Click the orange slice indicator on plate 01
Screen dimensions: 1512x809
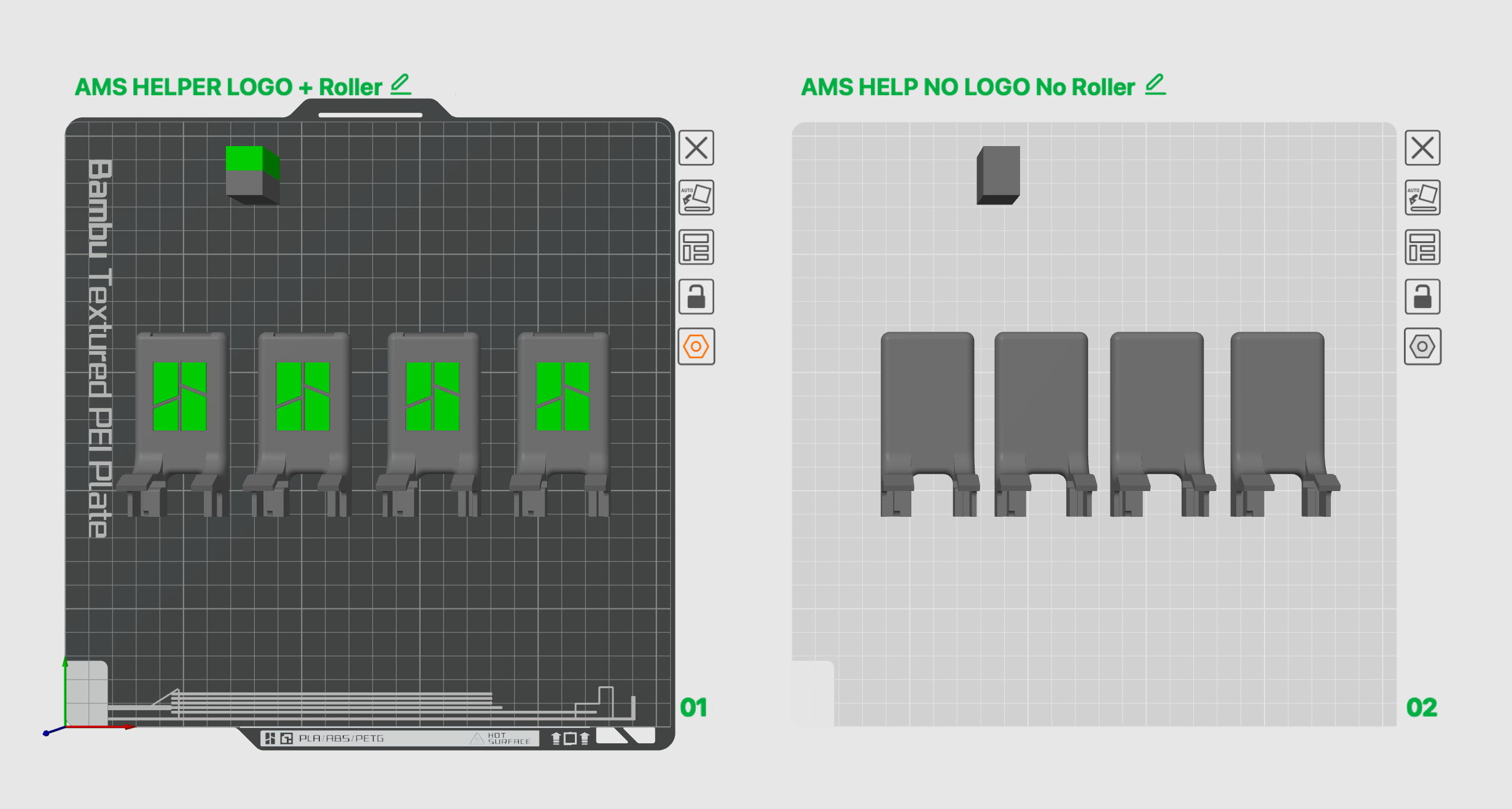[x=696, y=347]
